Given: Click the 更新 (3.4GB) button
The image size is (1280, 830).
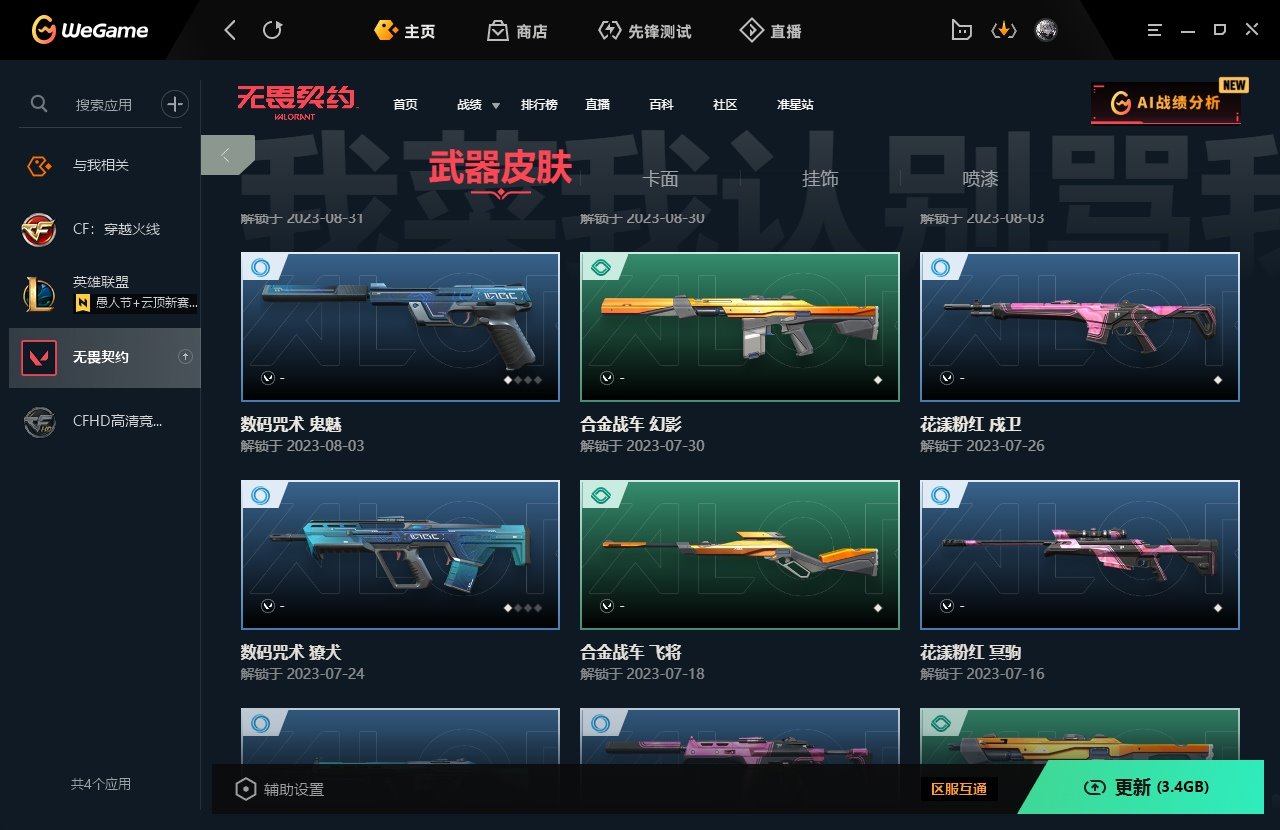Looking at the screenshot, I should (1148, 788).
